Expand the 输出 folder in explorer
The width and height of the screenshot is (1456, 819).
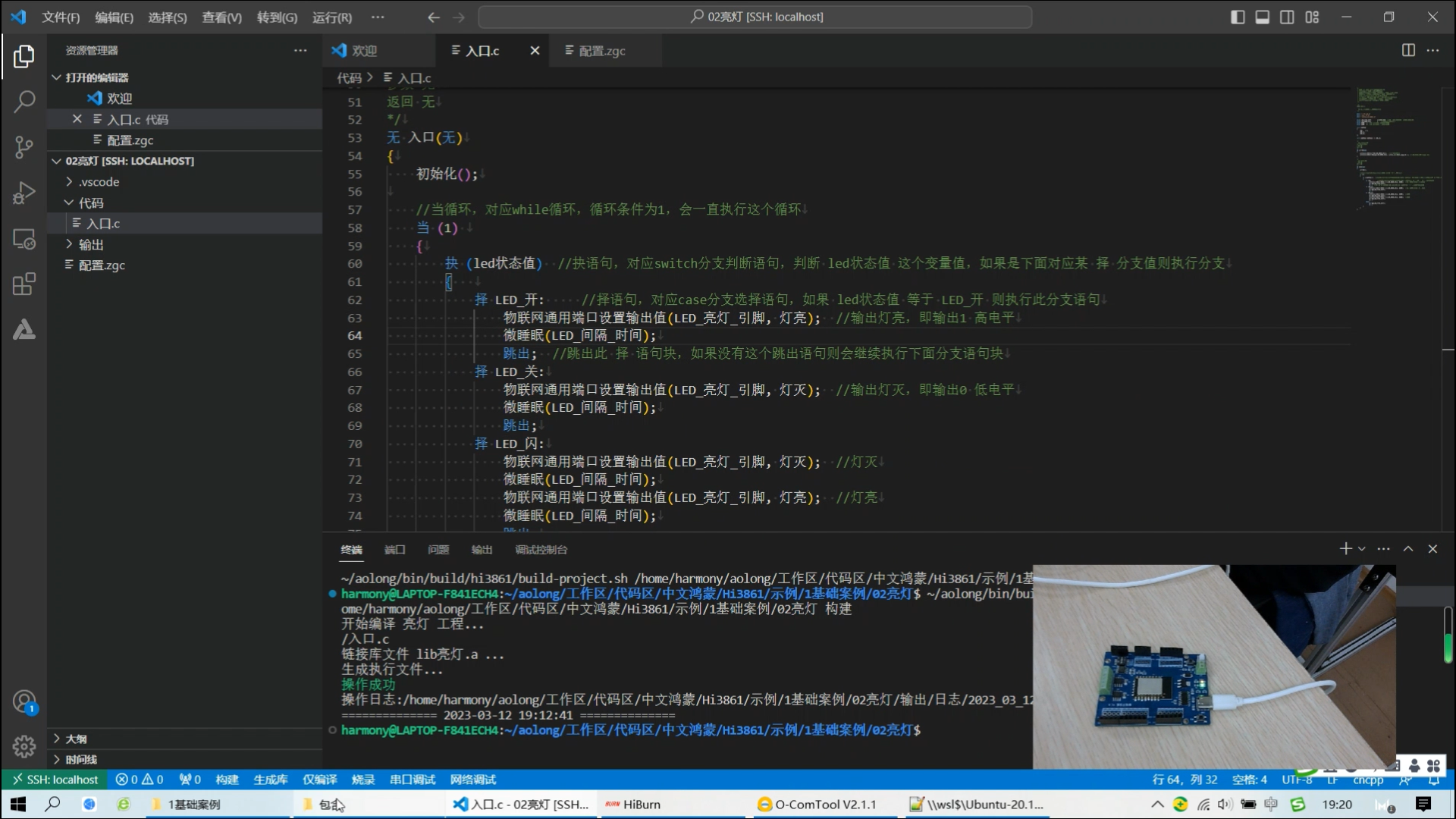[x=91, y=244]
